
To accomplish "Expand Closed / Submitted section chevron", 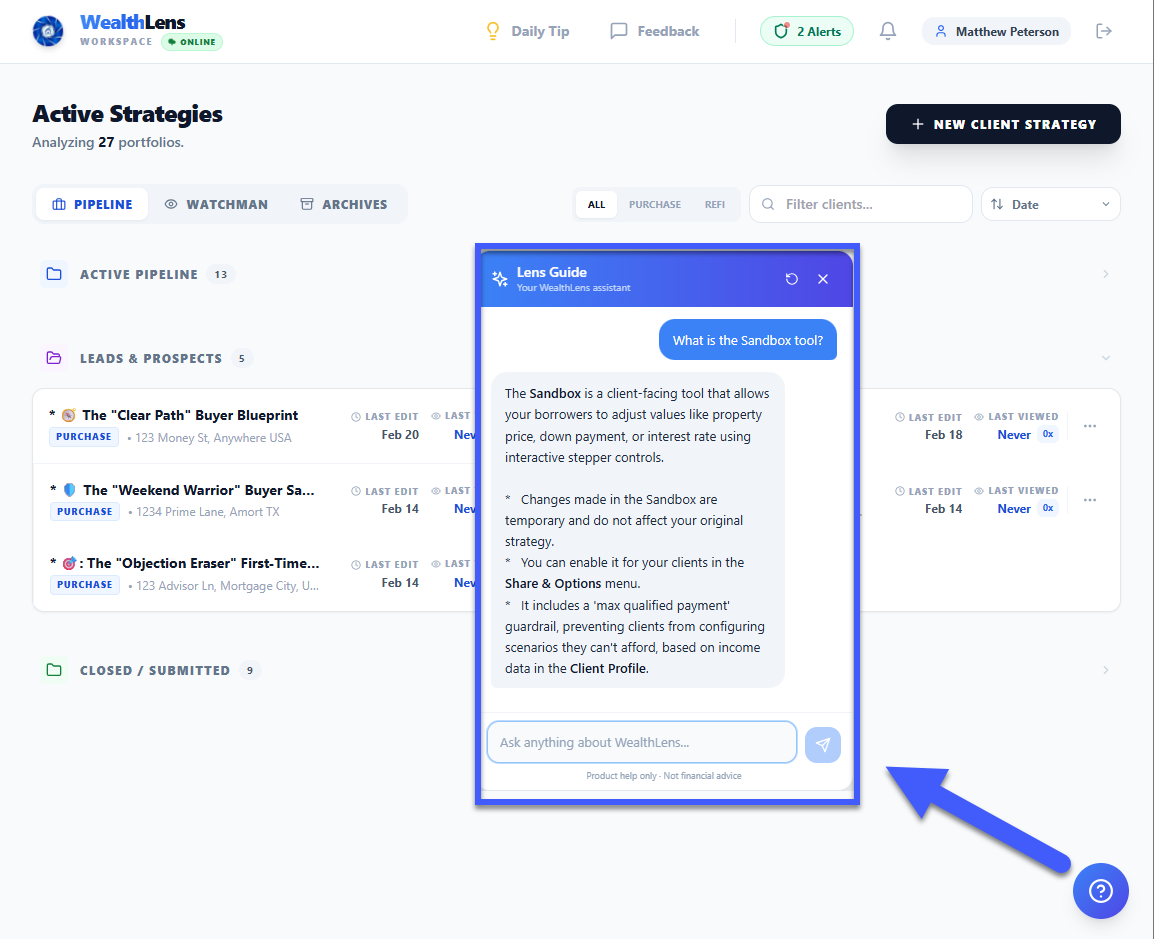I will [x=1105, y=670].
